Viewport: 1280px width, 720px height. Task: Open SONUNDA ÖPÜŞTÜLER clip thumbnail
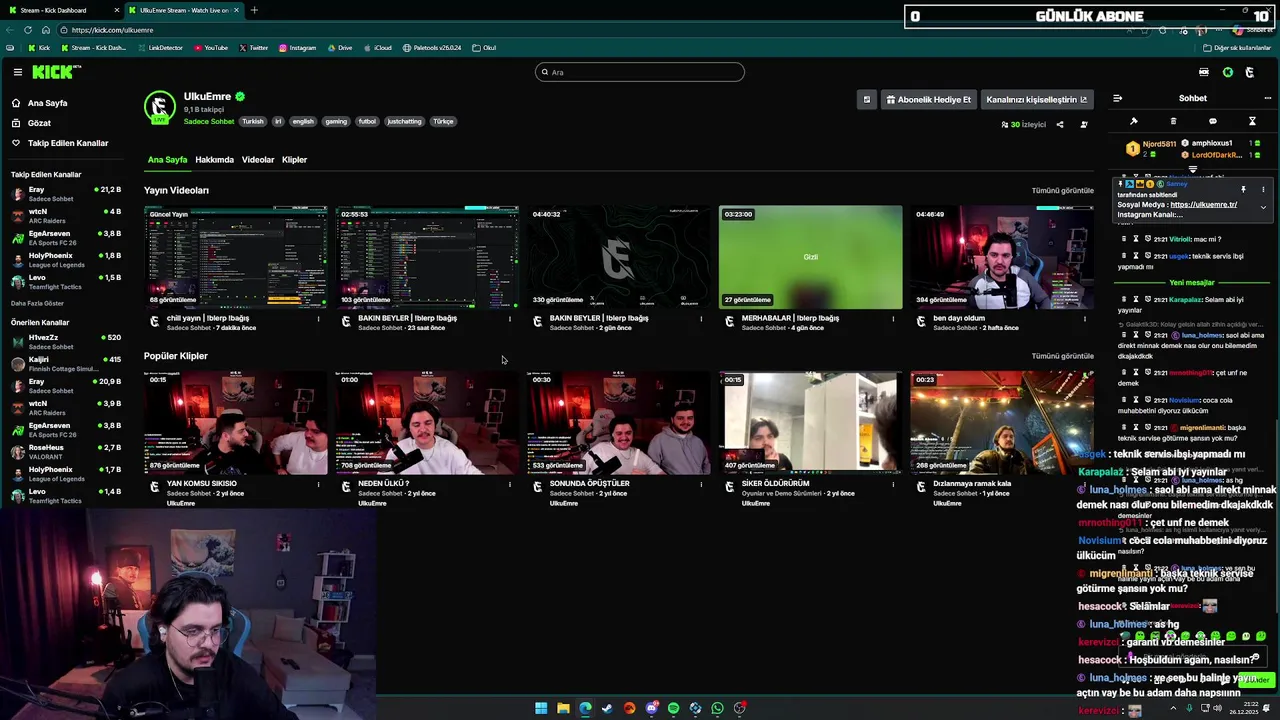point(619,423)
